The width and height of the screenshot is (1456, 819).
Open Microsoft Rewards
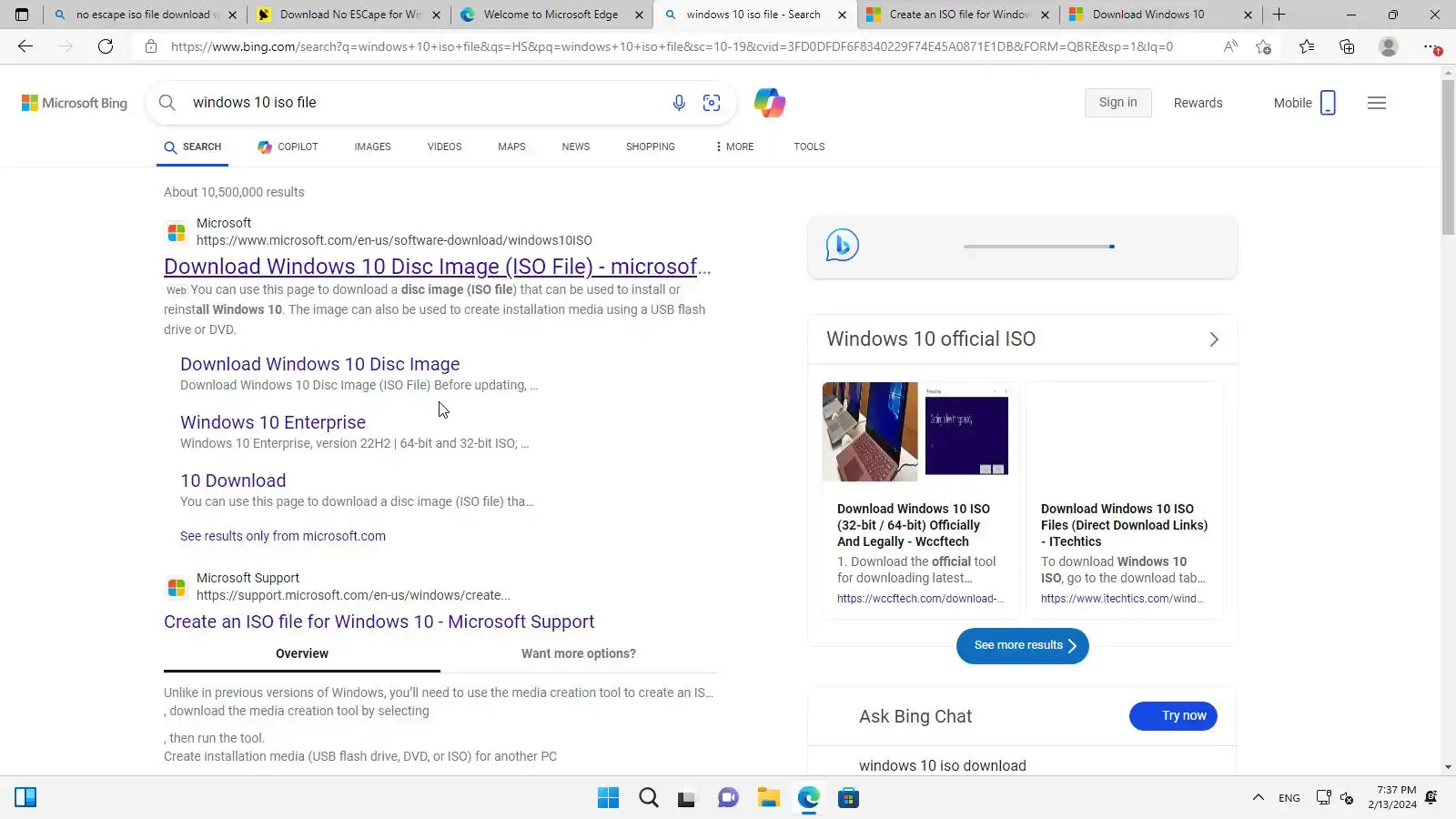[1198, 103]
